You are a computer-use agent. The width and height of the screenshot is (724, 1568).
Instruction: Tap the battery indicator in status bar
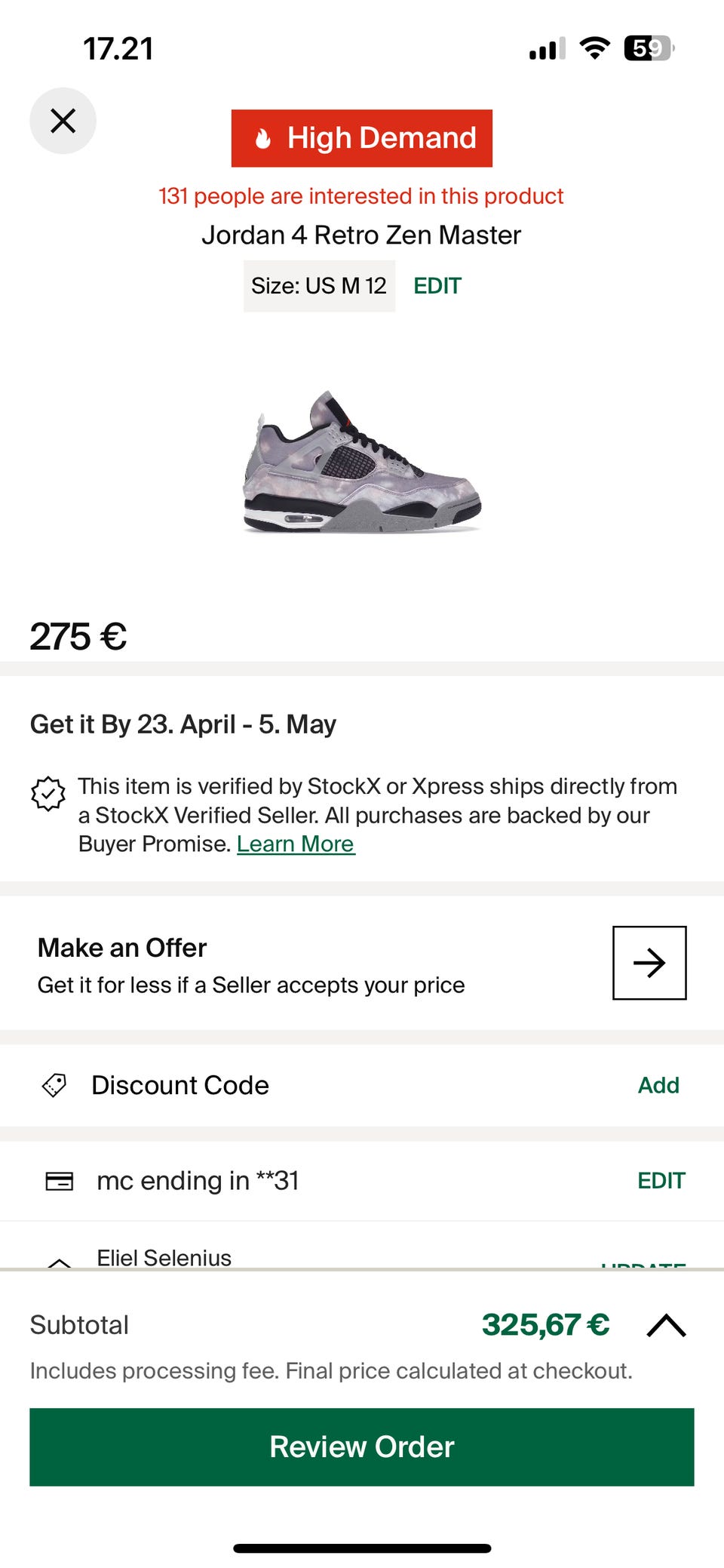[x=649, y=49]
